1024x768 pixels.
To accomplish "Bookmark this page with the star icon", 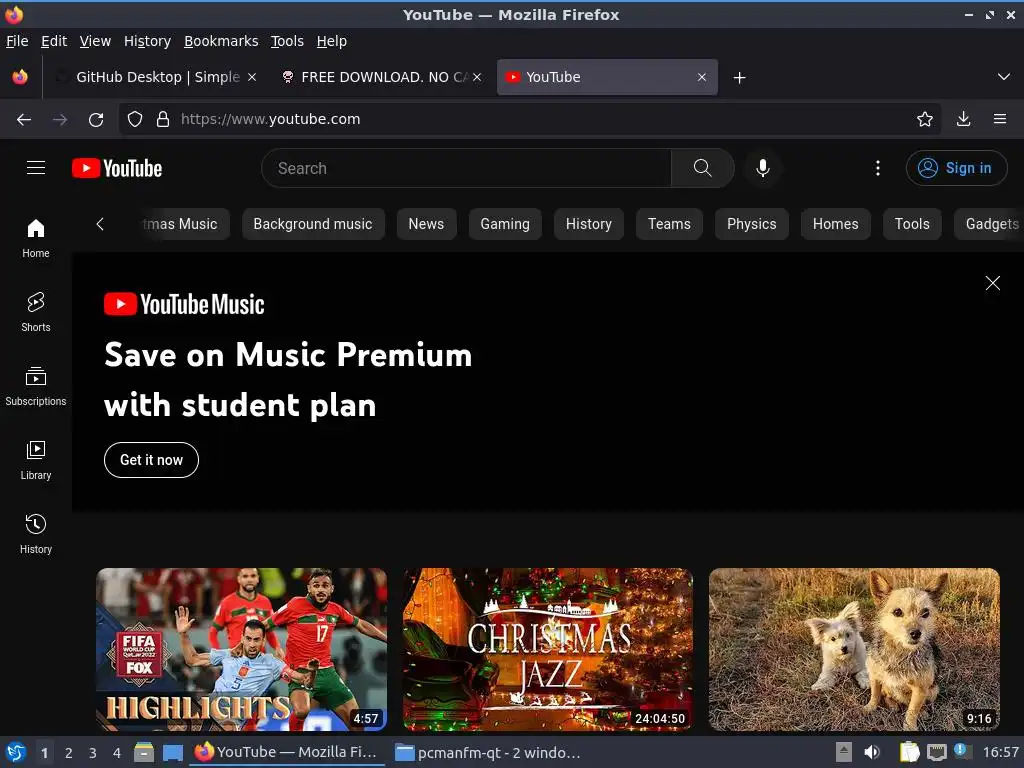I will coord(924,119).
